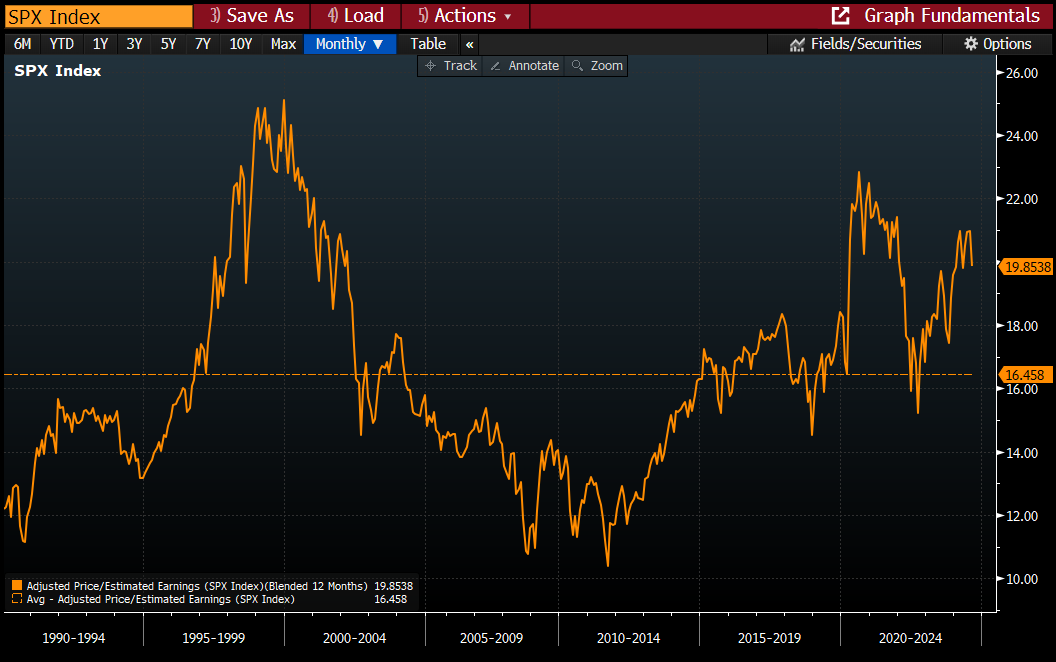
Task: Click the 2000-2004 x-axis label
Action: coord(354,638)
